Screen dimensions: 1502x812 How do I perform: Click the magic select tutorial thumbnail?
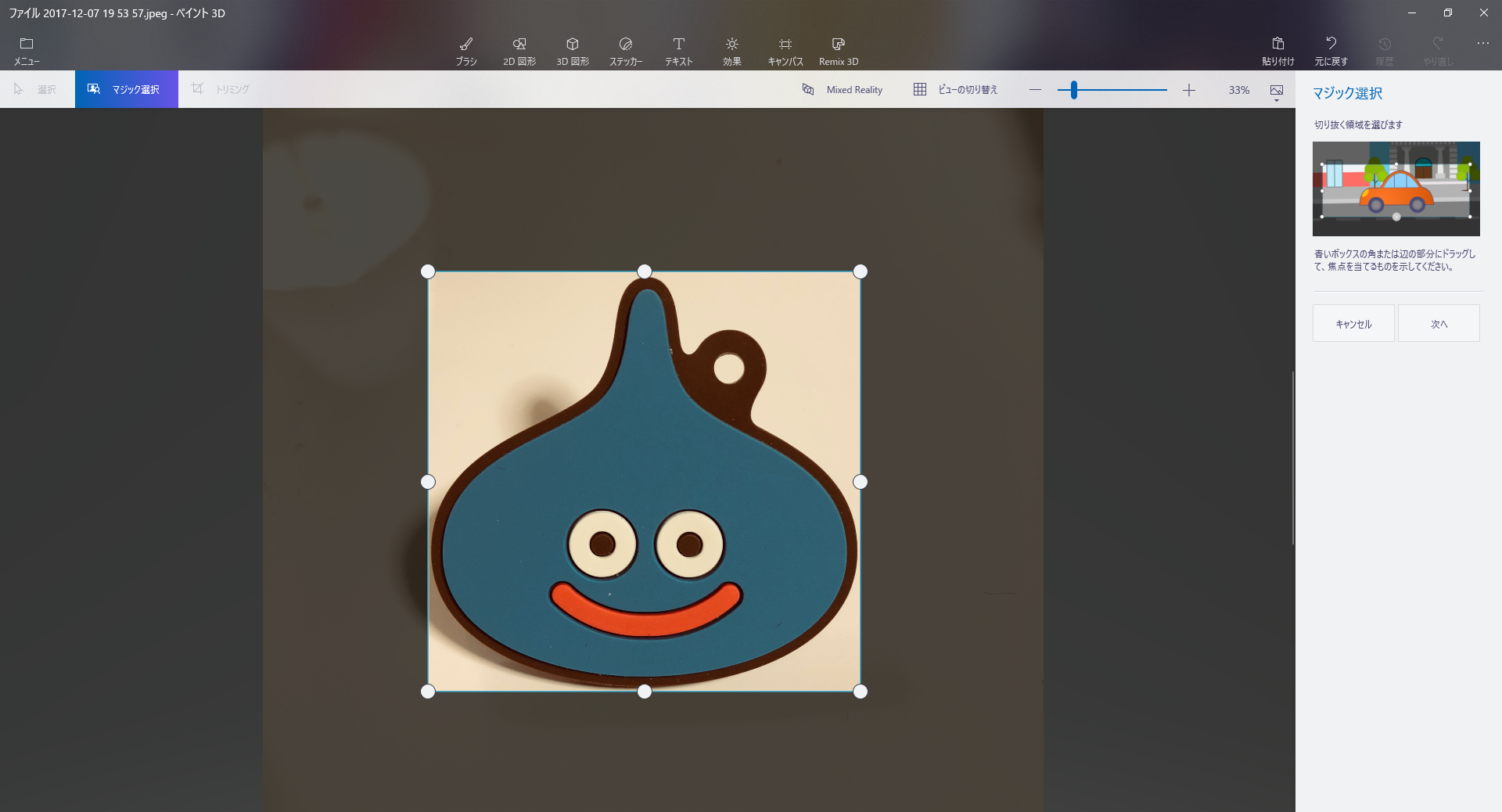click(x=1396, y=189)
